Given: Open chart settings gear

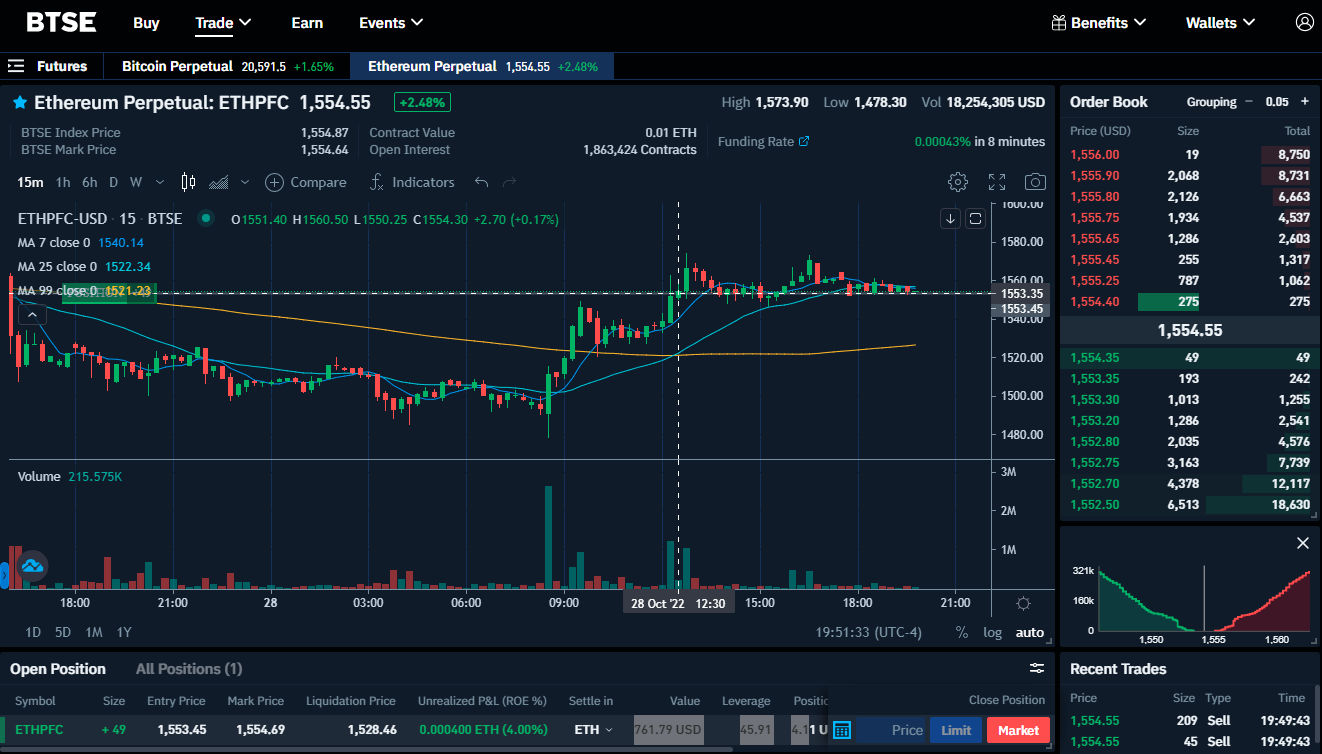Looking at the screenshot, I should [x=958, y=182].
